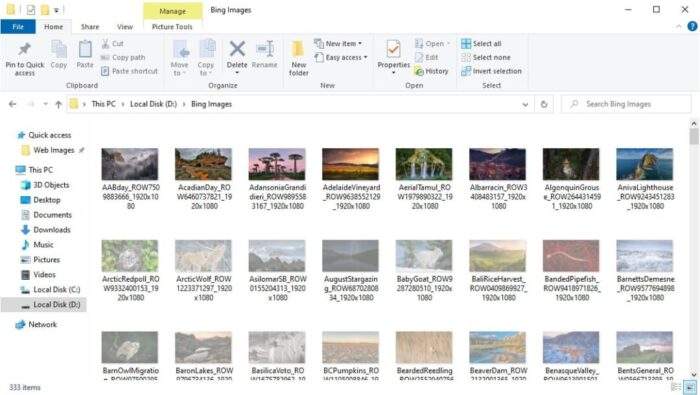Click Invert selection in the ribbon

491,71
